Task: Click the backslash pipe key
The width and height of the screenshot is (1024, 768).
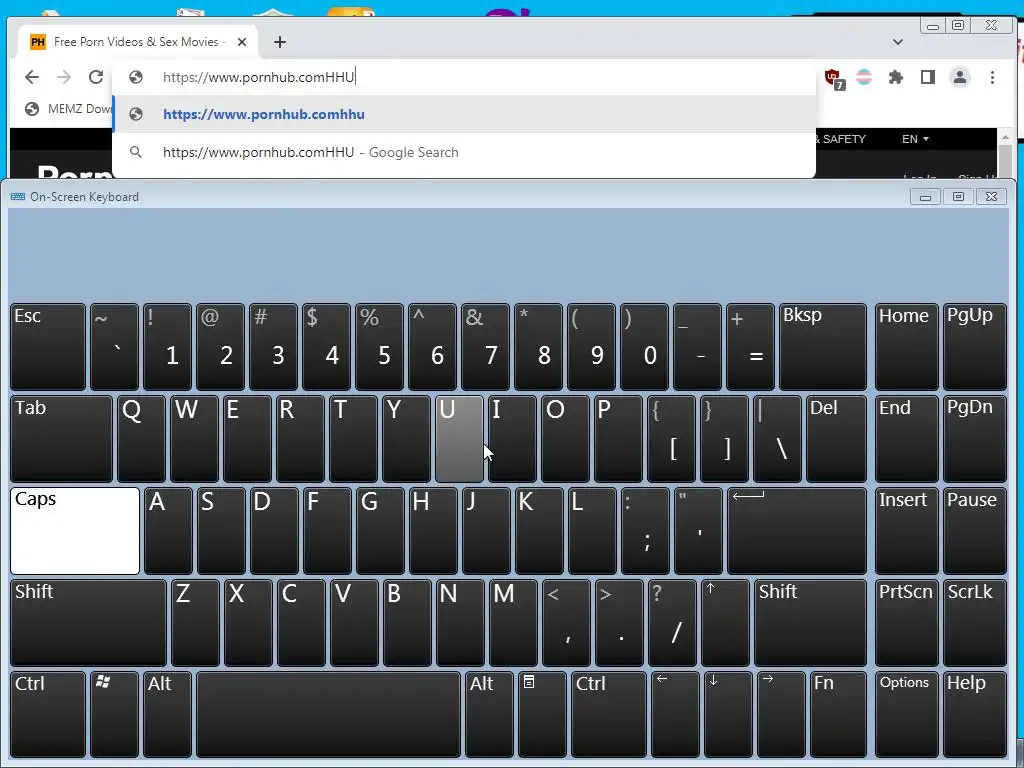Action: 777,438
